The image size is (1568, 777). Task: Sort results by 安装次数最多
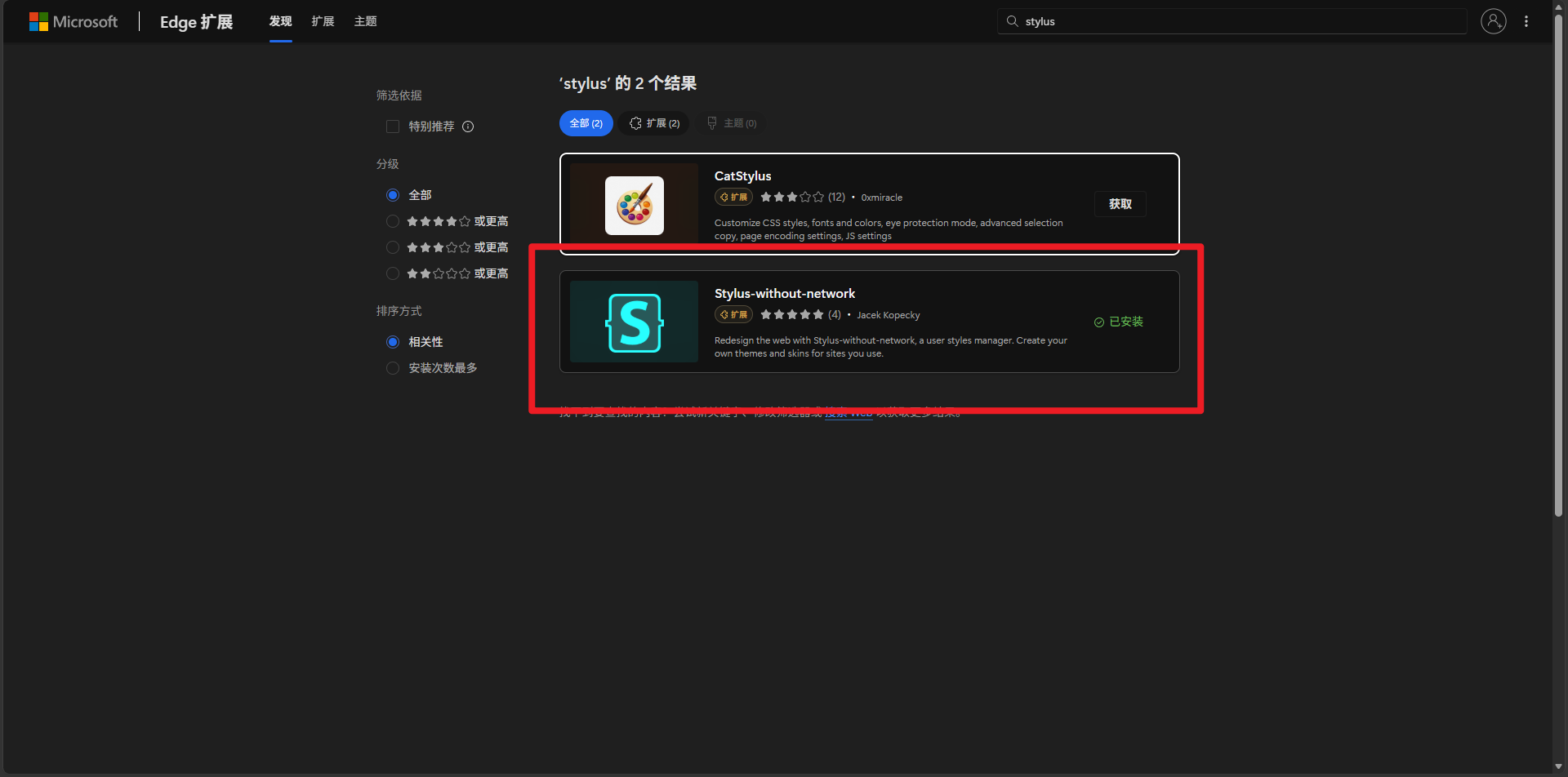[x=393, y=368]
